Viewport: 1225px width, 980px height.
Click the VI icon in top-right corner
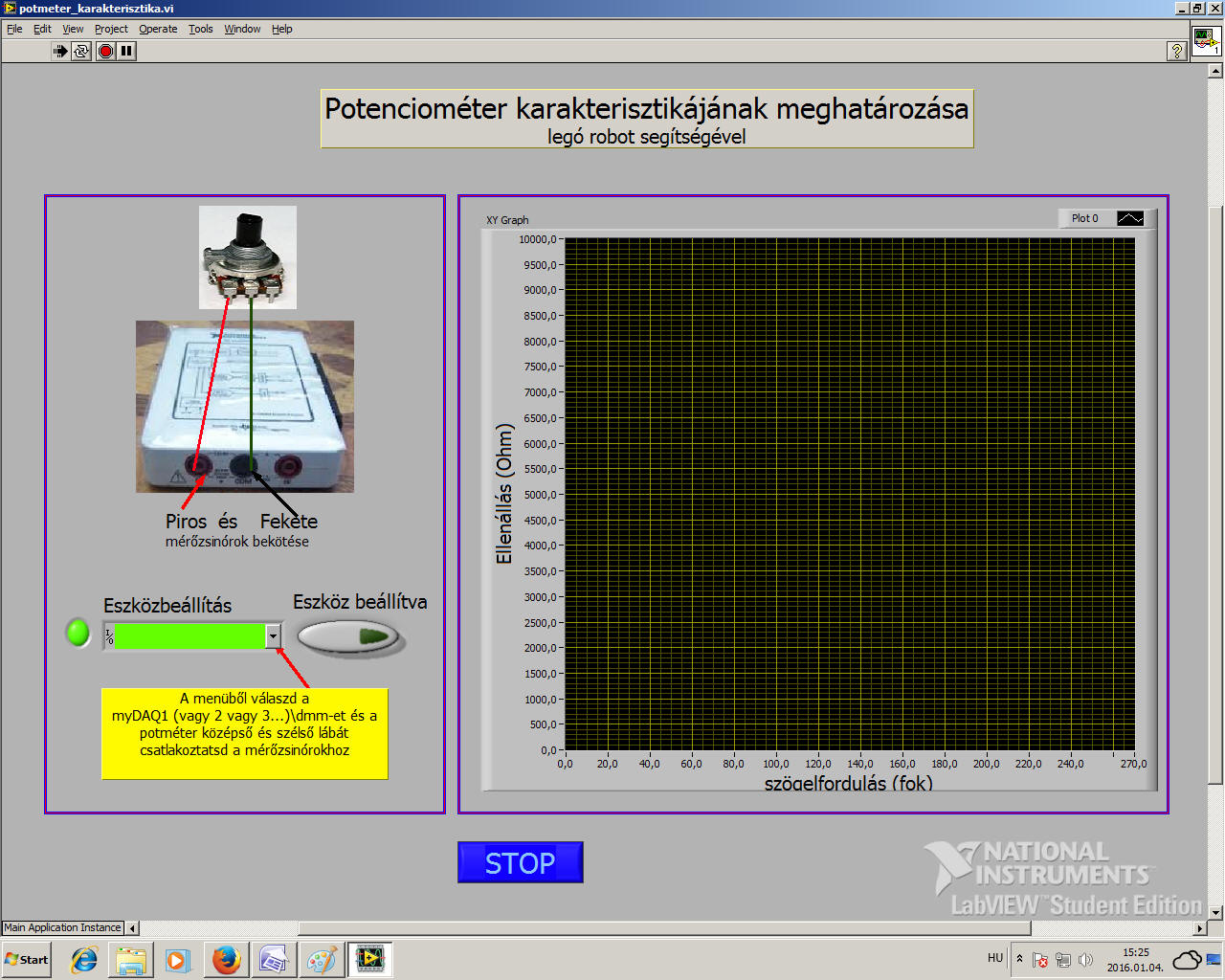(x=1205, y=41)
